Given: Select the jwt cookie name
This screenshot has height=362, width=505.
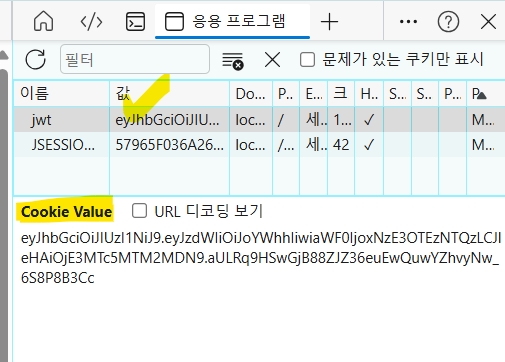Looking at the screenshot, I should click(x=41, y=120).
